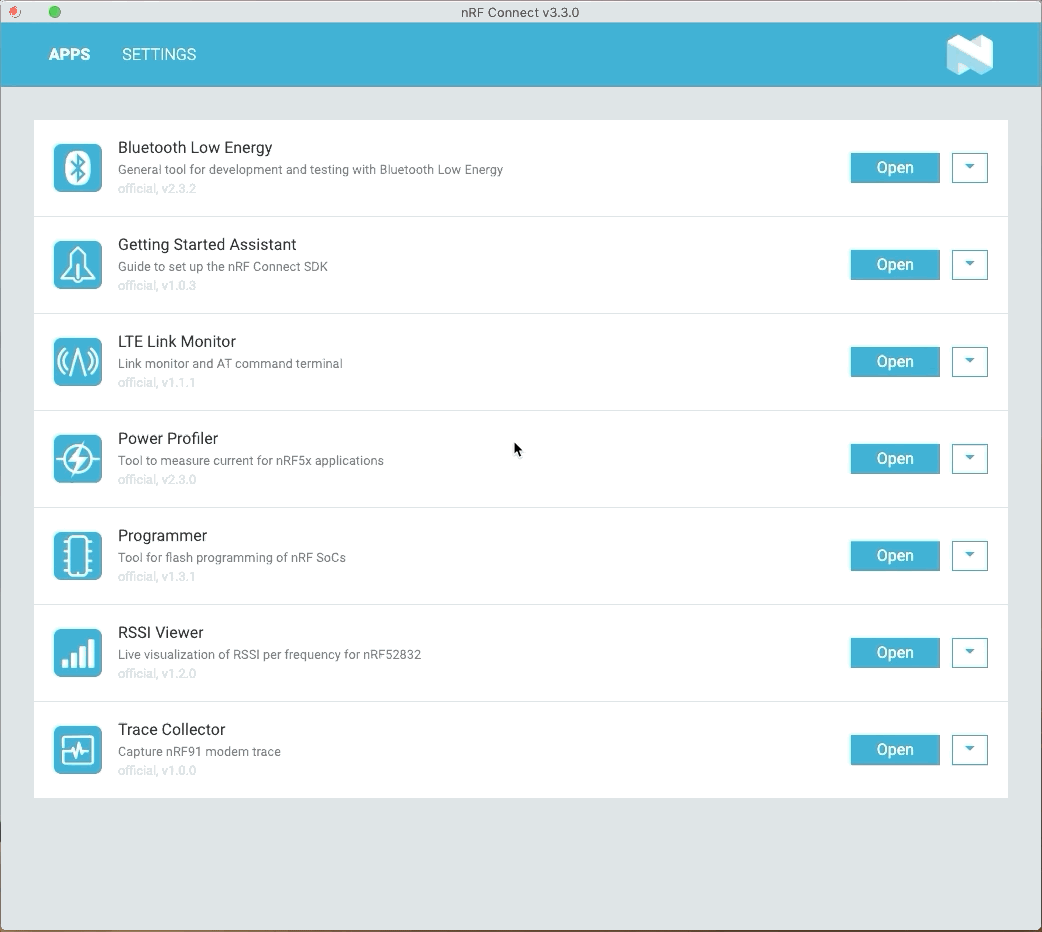Click "Tool to measure current for nRF5x applications"
The height and width of the screenshot is (932, 1042).
tap(251, 461)
